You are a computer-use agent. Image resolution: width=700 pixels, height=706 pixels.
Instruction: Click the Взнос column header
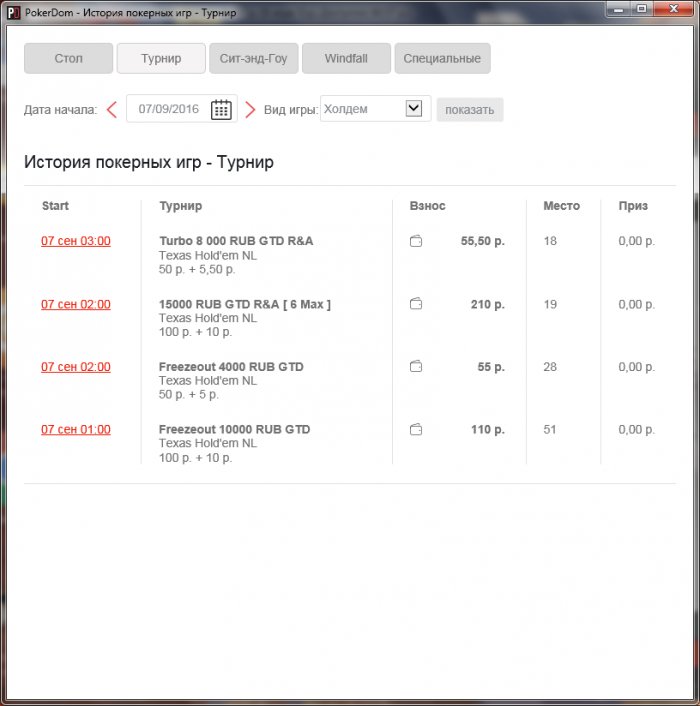click(427, 206)
